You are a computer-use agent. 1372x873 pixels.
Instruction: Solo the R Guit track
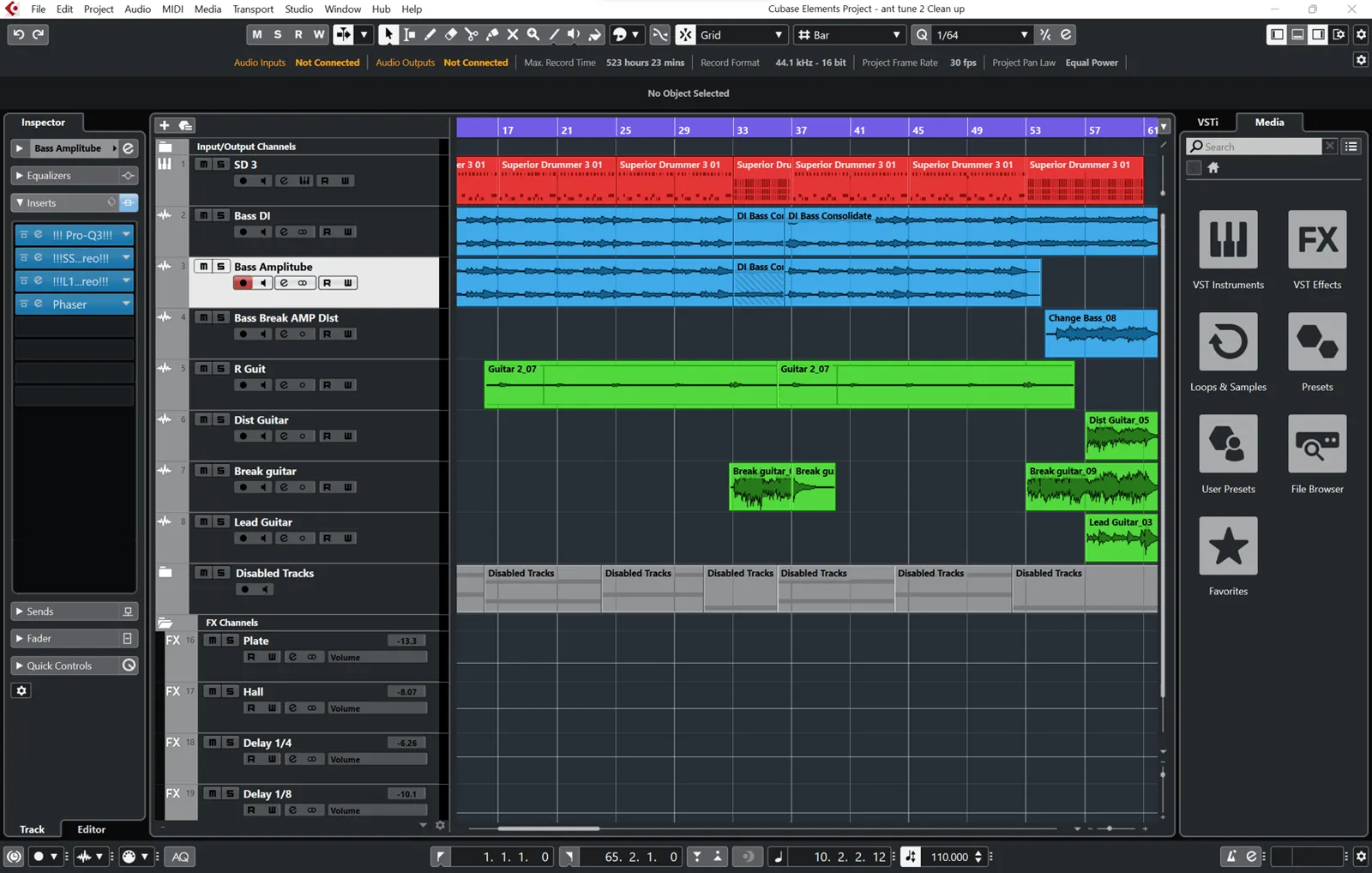(x=220, y=369)
